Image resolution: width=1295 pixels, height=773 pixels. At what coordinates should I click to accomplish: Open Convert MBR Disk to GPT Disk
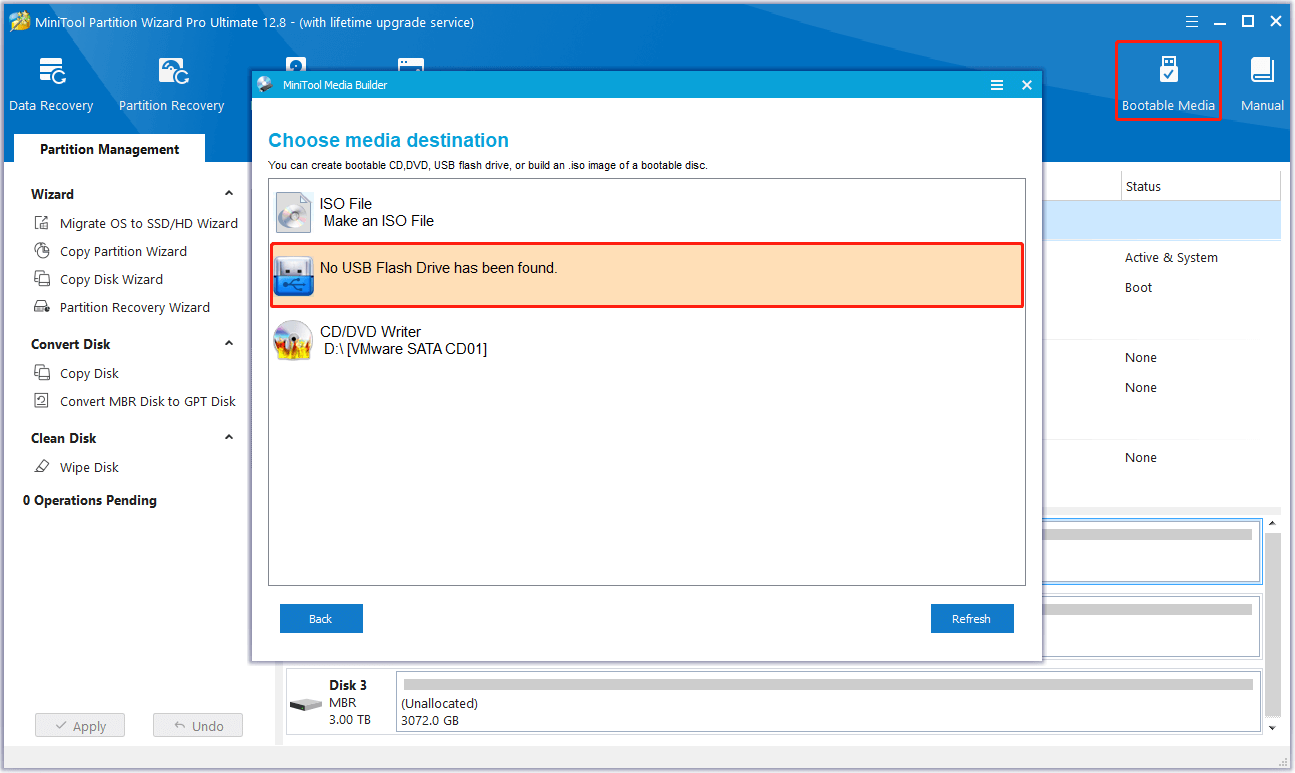(x=147, y=401)
